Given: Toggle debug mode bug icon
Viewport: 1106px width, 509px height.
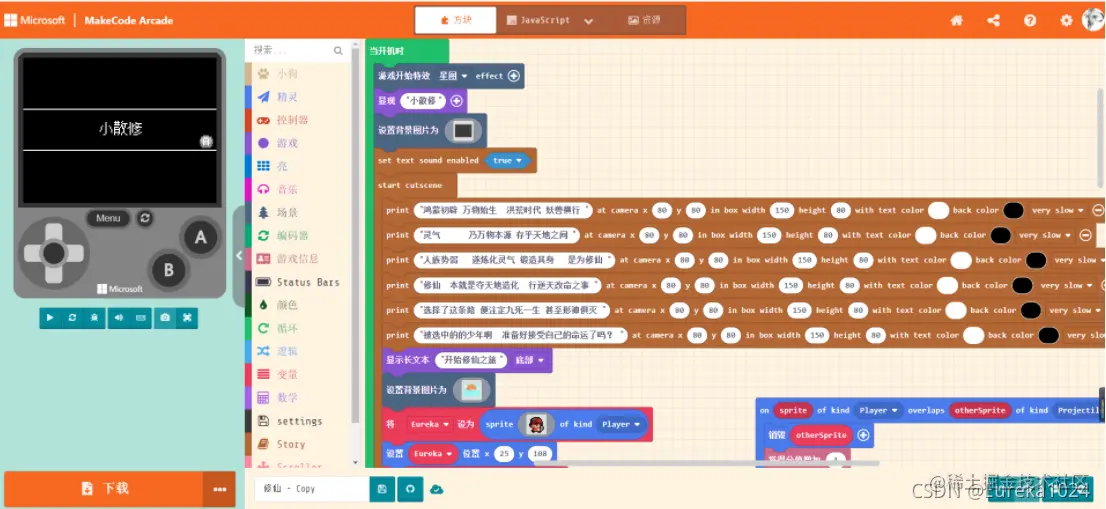Looking at the screenshot, I should pos(94,318).
